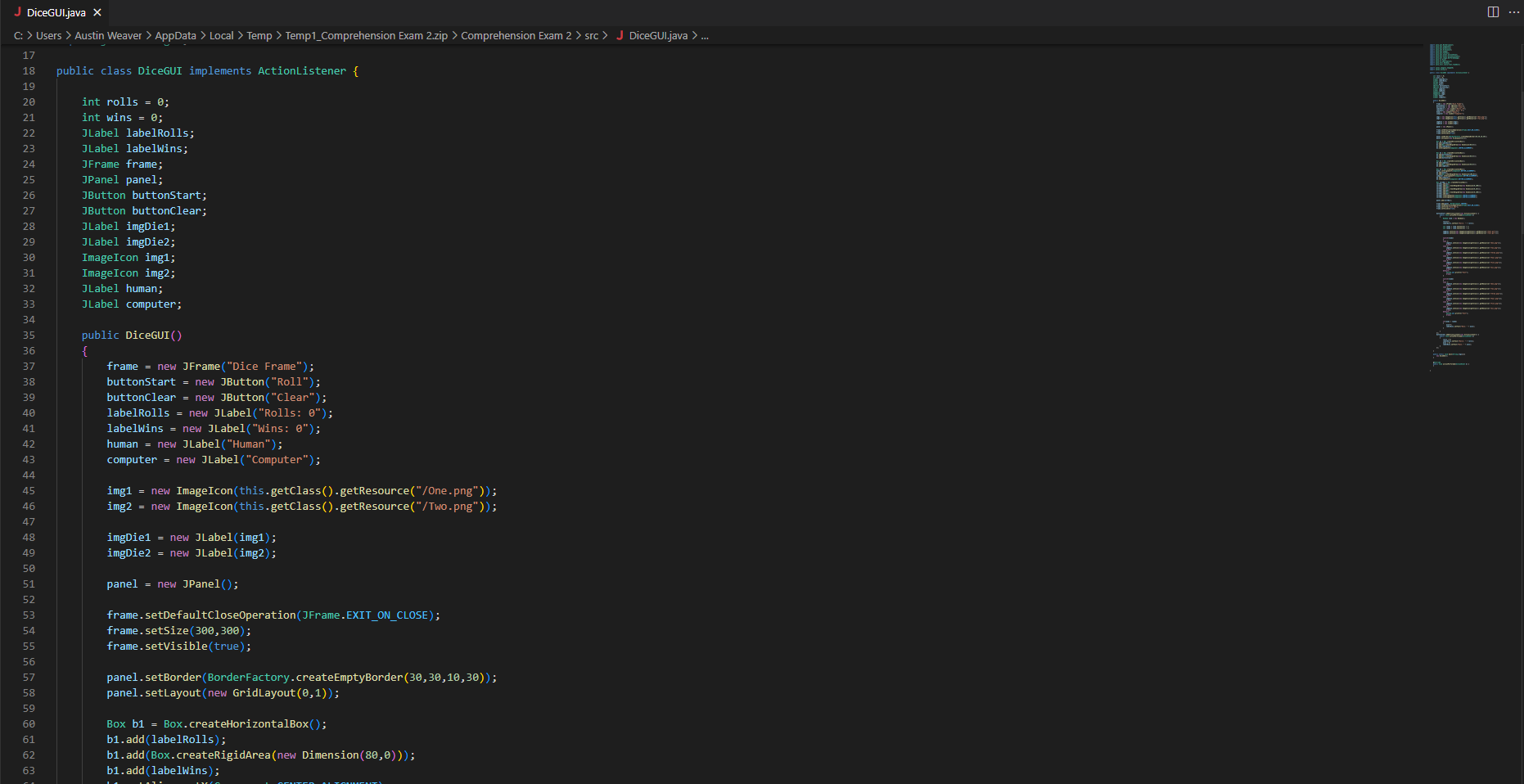
Task: Click 'frame.setVisible(true);' line
Action: point(179,647)
